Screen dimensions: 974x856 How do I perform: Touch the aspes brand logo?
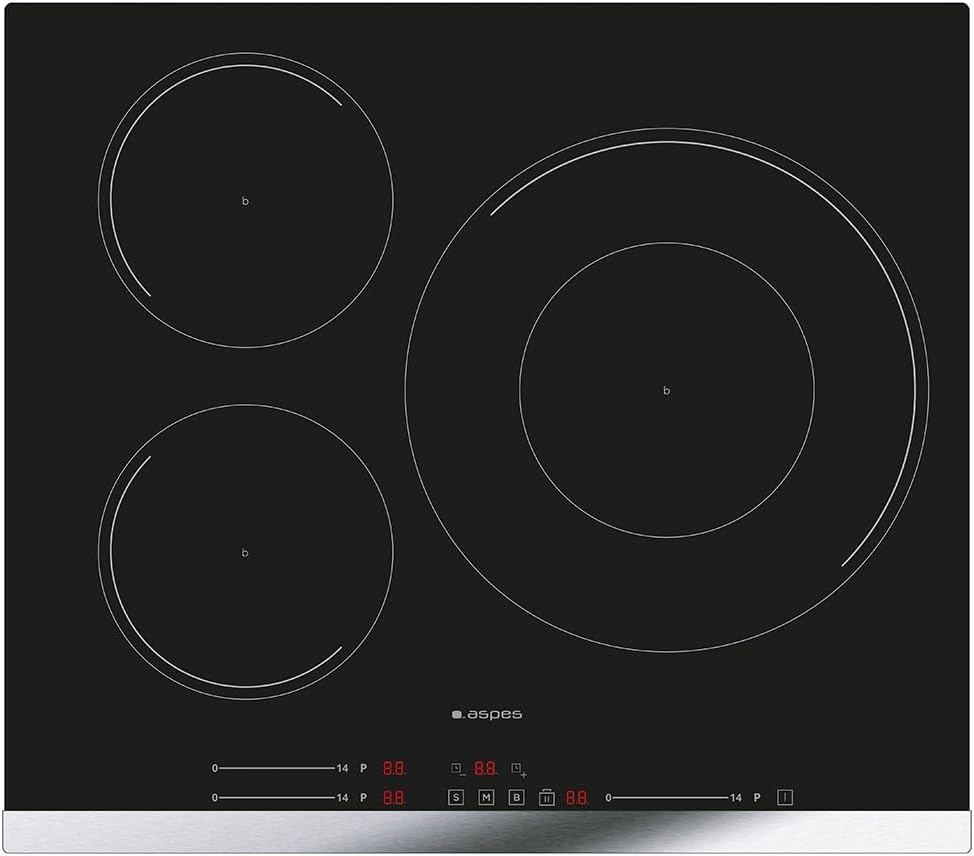[487, 714]
